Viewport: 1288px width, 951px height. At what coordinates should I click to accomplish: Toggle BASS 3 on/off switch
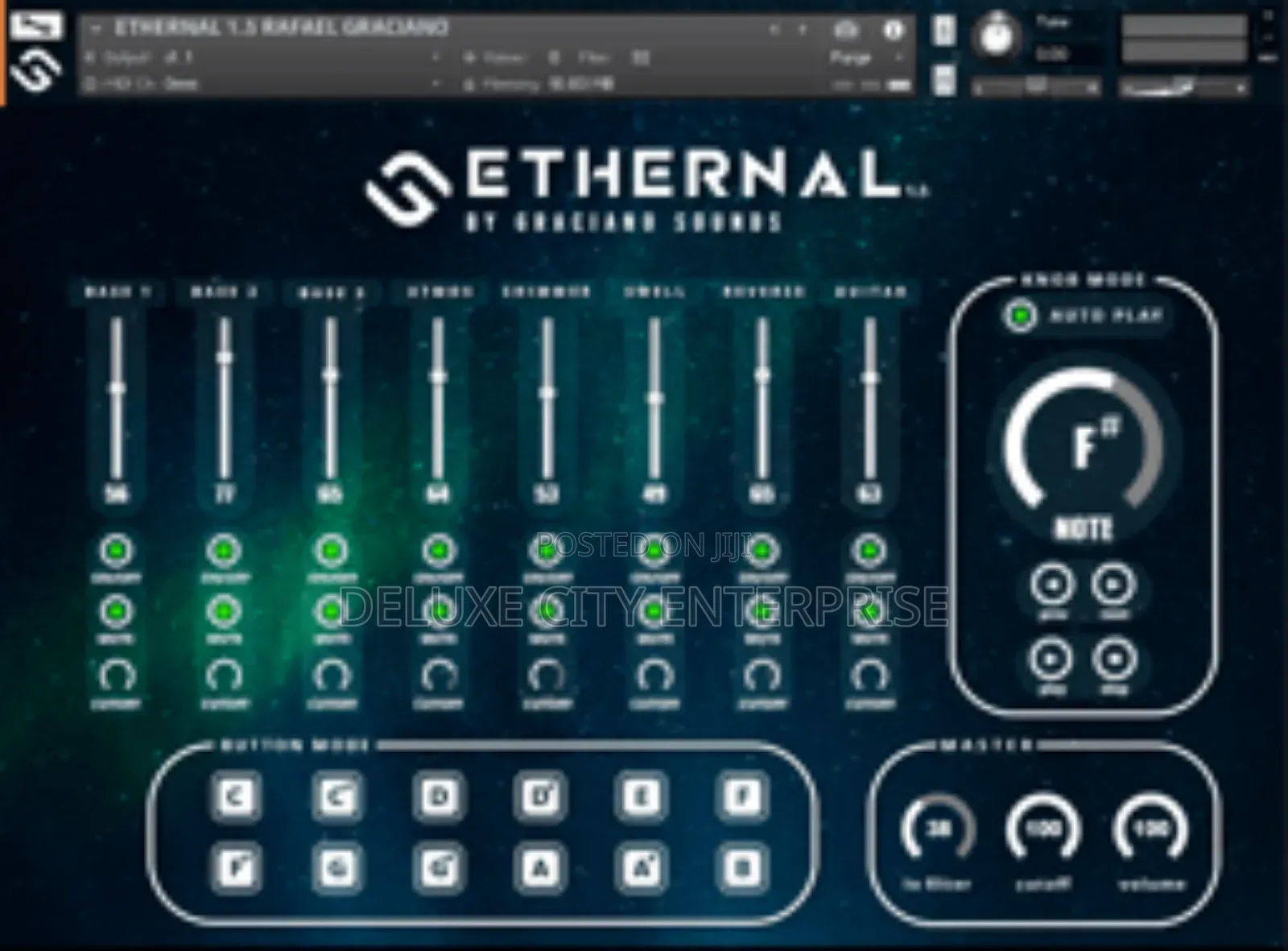click(x=331, y=551)
